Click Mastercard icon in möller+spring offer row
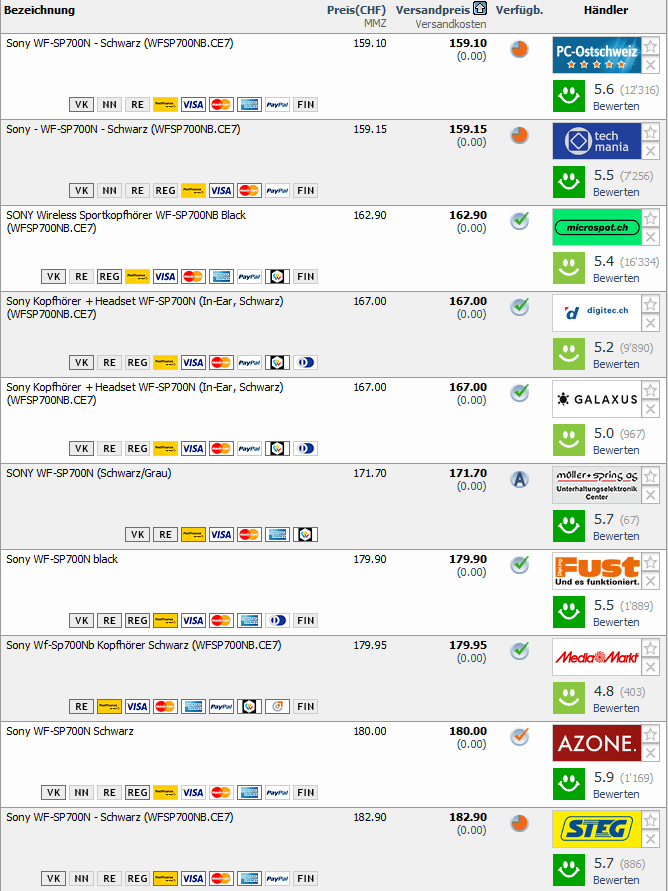This screenshot has width=668, height=891. (250, 534)
